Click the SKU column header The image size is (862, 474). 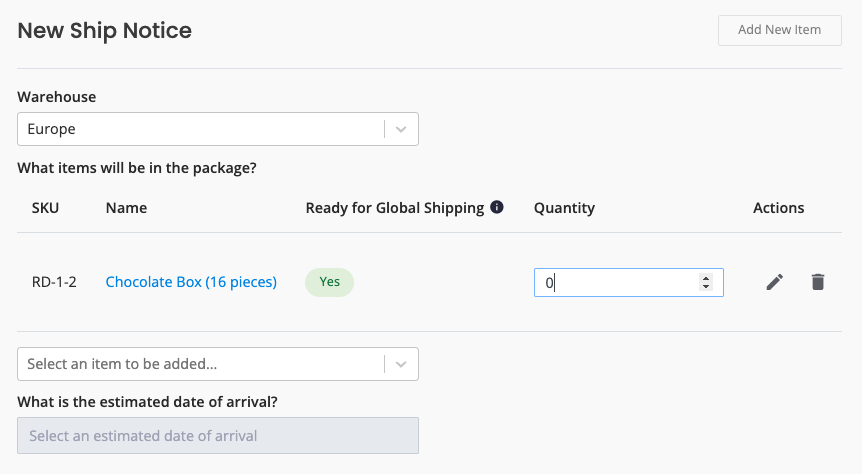(x=45, y=208)
